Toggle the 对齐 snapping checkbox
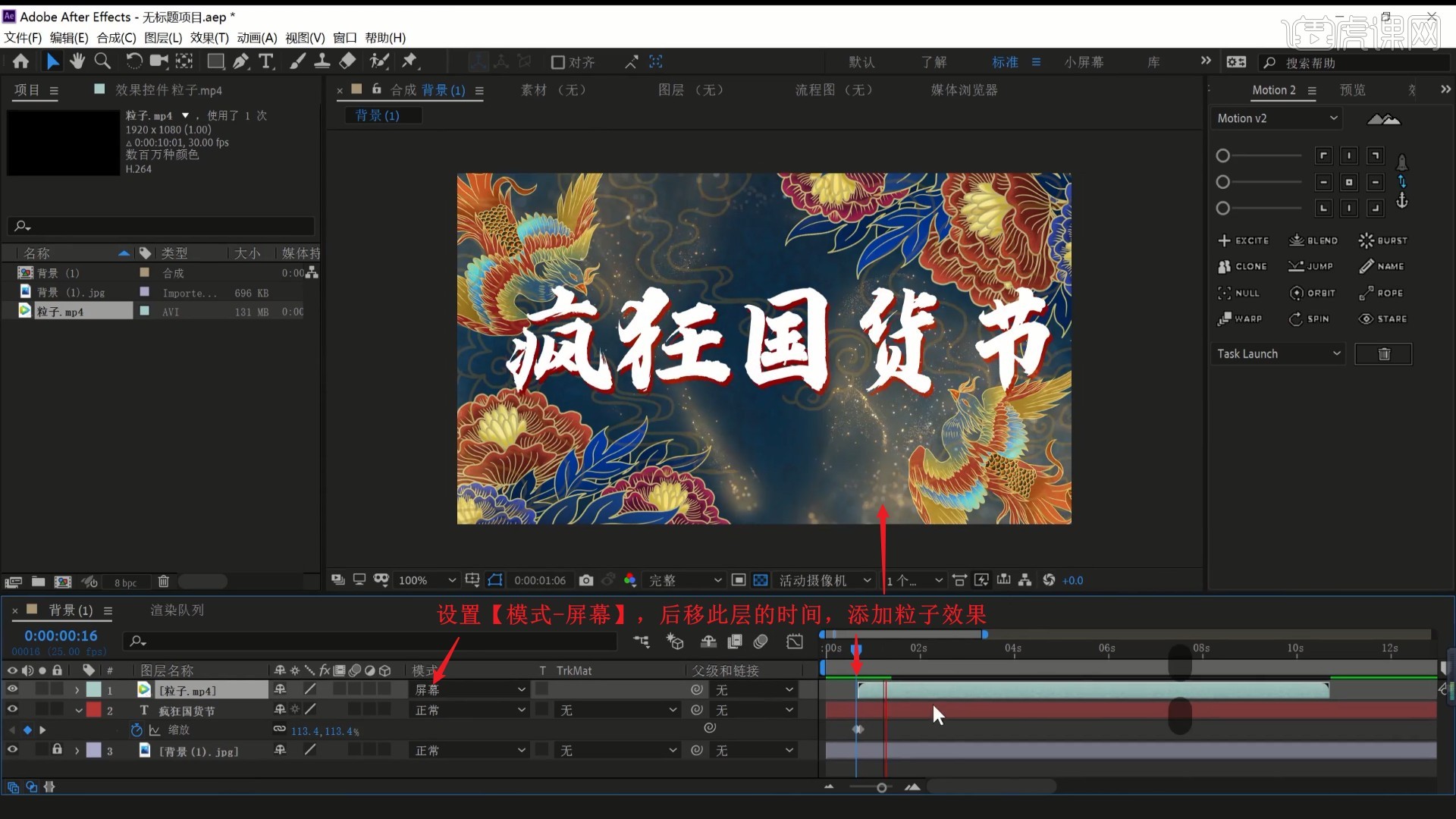Image resolution: width=1456 pixels, height=819 pixels. 557,62
